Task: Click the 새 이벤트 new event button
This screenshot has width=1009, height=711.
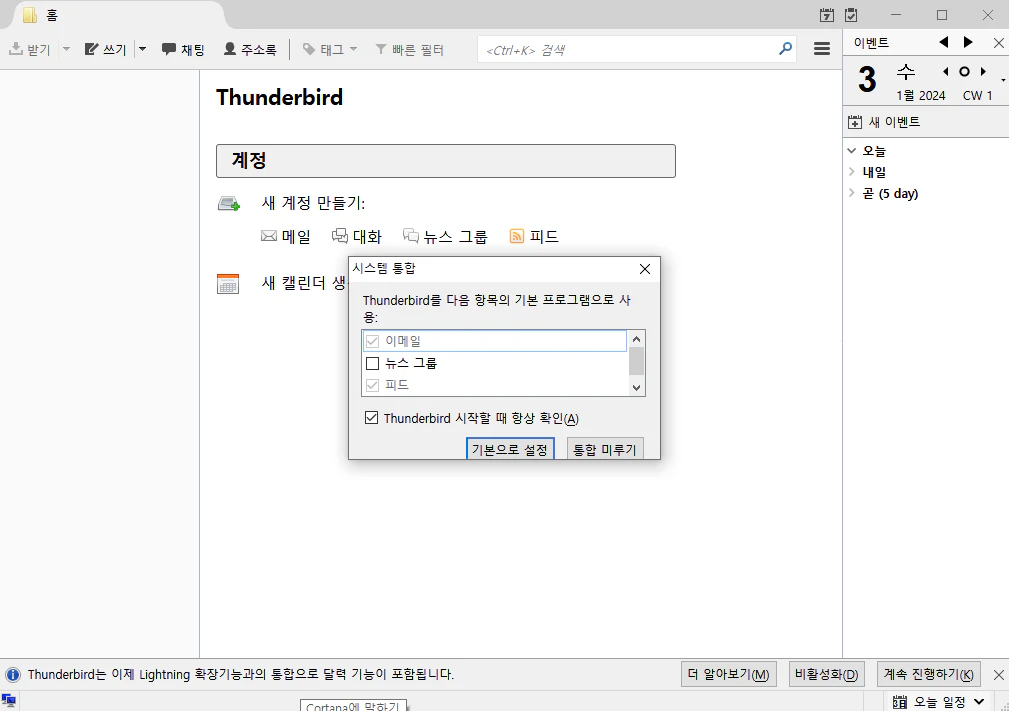Action: [x=884, y=122]
